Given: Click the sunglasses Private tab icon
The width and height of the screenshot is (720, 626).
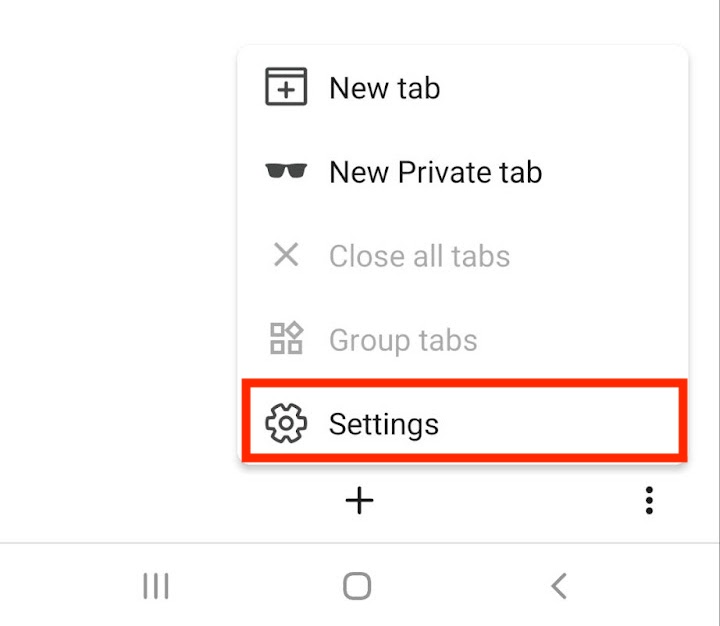Looking at the screenshot, I should coord(286,170).
